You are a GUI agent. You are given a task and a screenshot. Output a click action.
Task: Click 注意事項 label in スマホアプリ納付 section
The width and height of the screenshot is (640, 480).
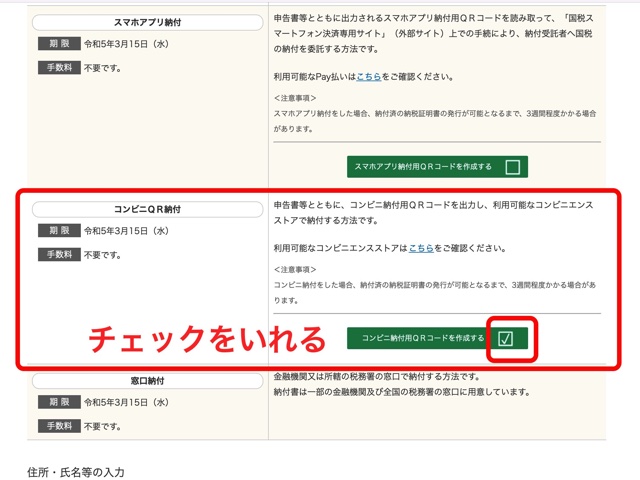[x=298, y=98]
